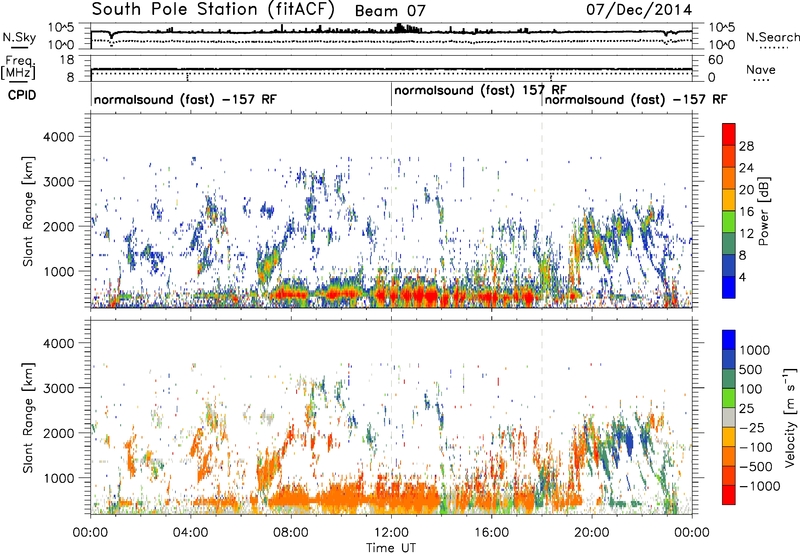The image size is (800, 554).
Task: Click the 'CPID' row label
Action: 22,95
